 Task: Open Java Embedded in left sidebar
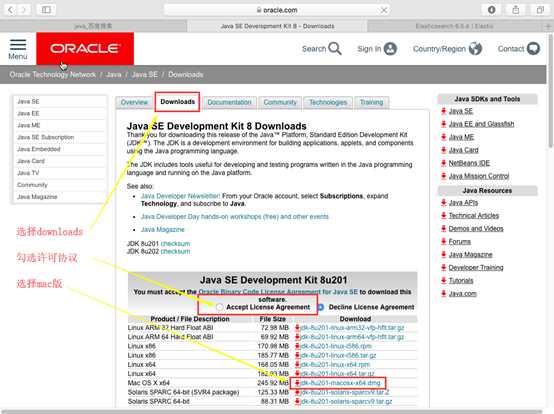(x=39, y=149)
